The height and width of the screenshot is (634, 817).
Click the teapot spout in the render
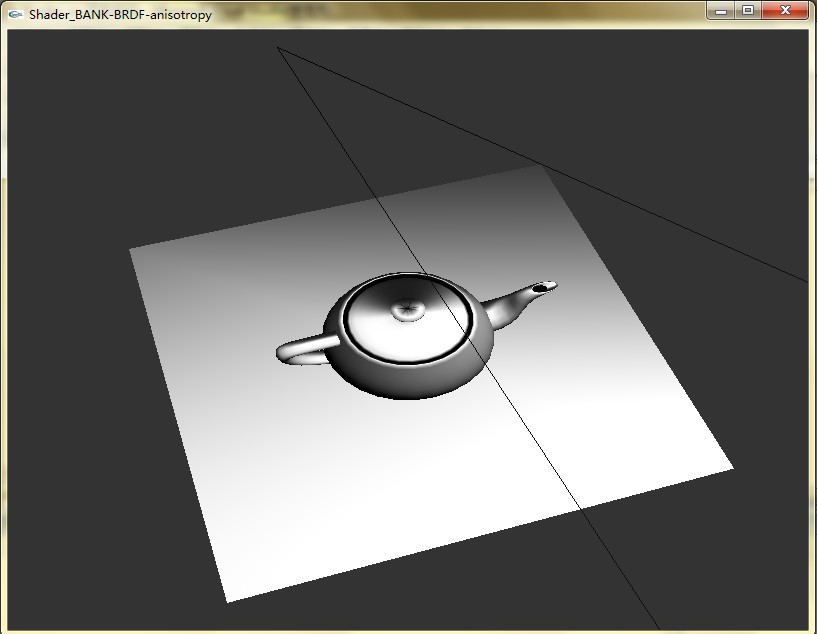coord(519,306)
